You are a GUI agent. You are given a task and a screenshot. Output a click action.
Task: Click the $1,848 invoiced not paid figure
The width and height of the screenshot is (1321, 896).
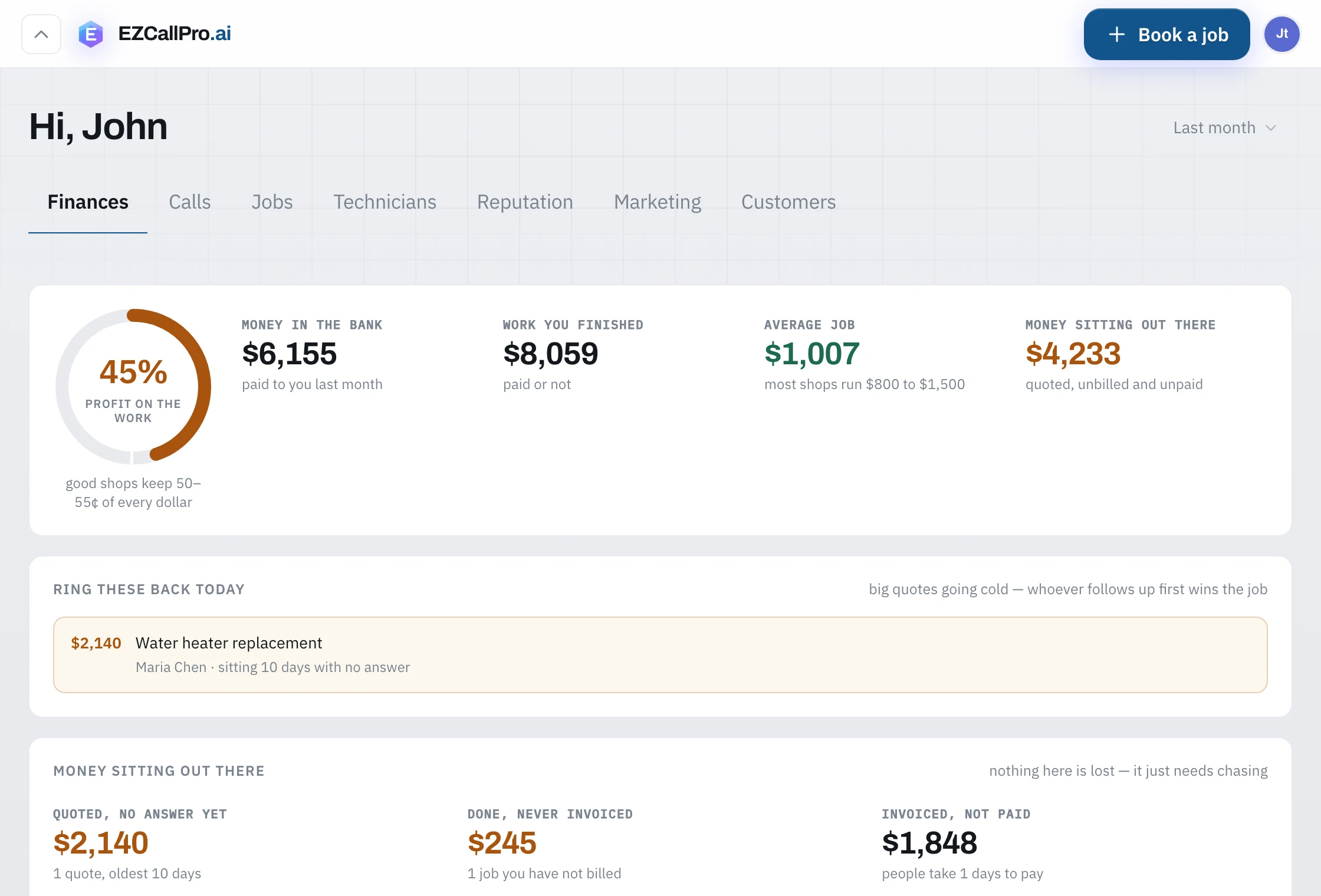(x=929, y=842)
